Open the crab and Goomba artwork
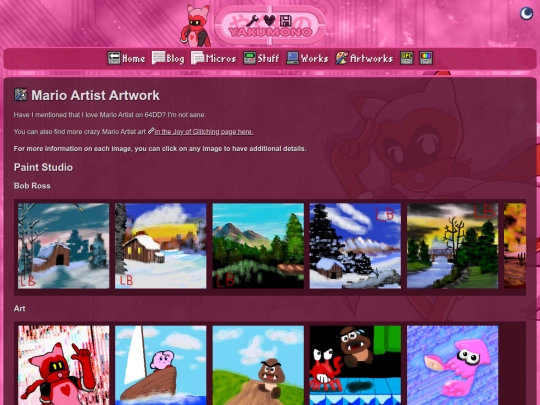The height and width of the screenshot is (405, 540). (x=355, y=365)
